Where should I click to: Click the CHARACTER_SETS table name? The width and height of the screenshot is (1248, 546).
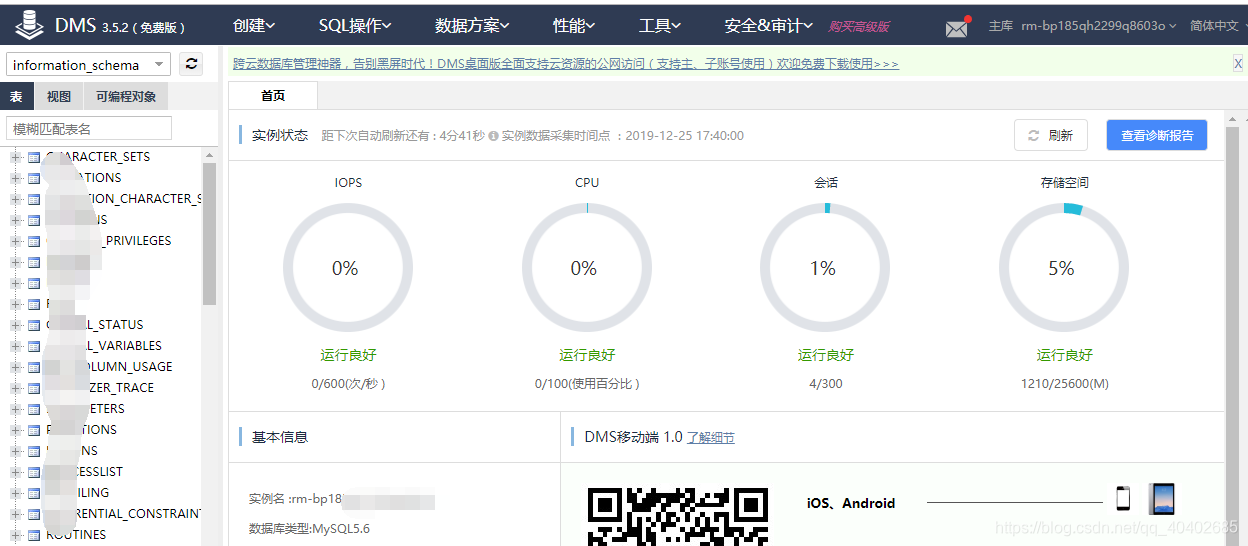[98, 157]
